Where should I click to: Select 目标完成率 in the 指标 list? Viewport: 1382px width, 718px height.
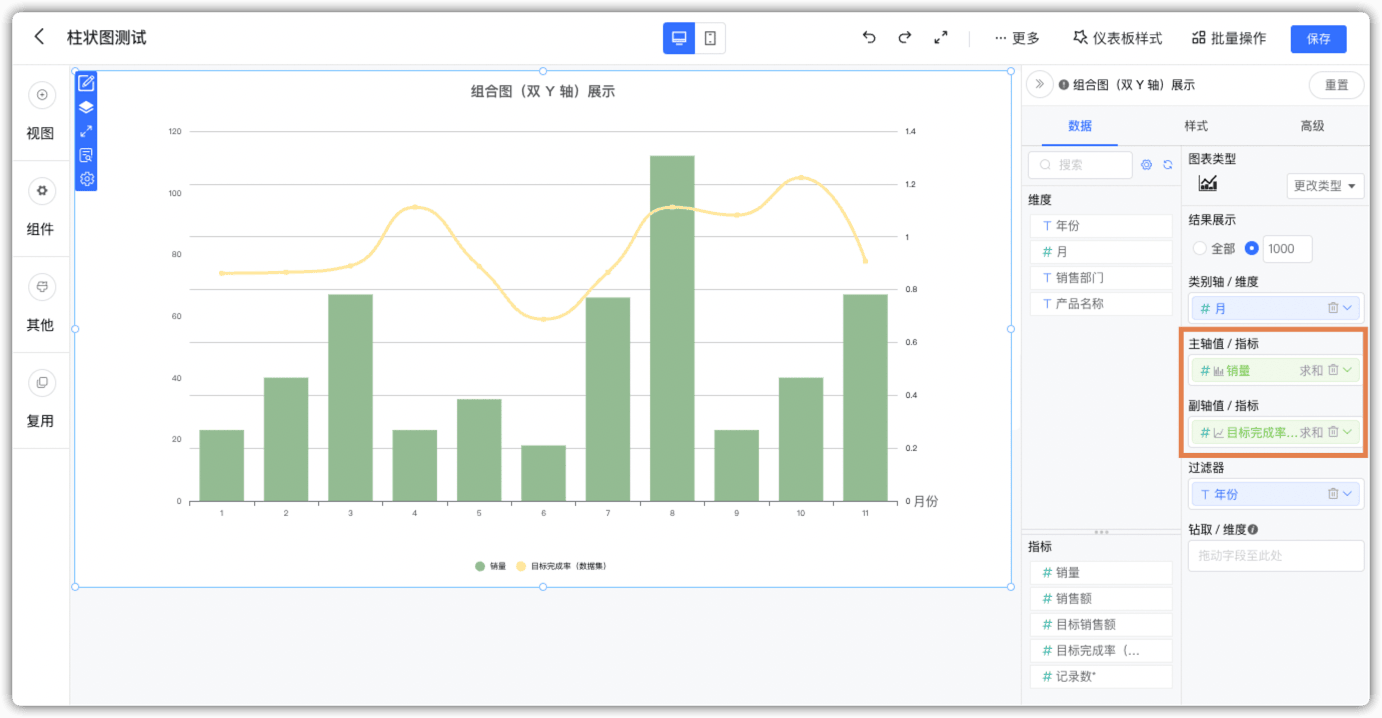point(1101,651)
